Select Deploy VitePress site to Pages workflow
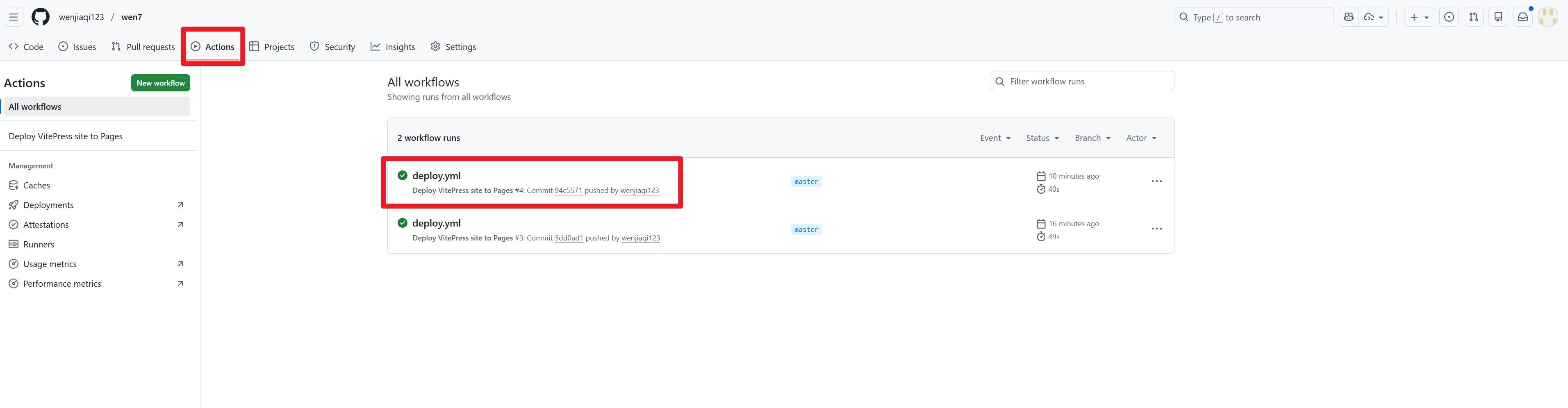 (66, 136)
